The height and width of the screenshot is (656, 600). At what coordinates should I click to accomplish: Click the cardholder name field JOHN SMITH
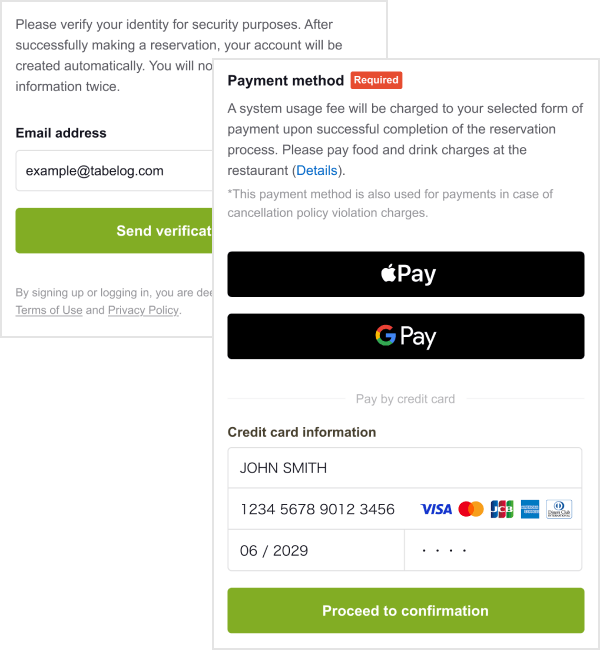pyautogui.click(x=405, y=468)
